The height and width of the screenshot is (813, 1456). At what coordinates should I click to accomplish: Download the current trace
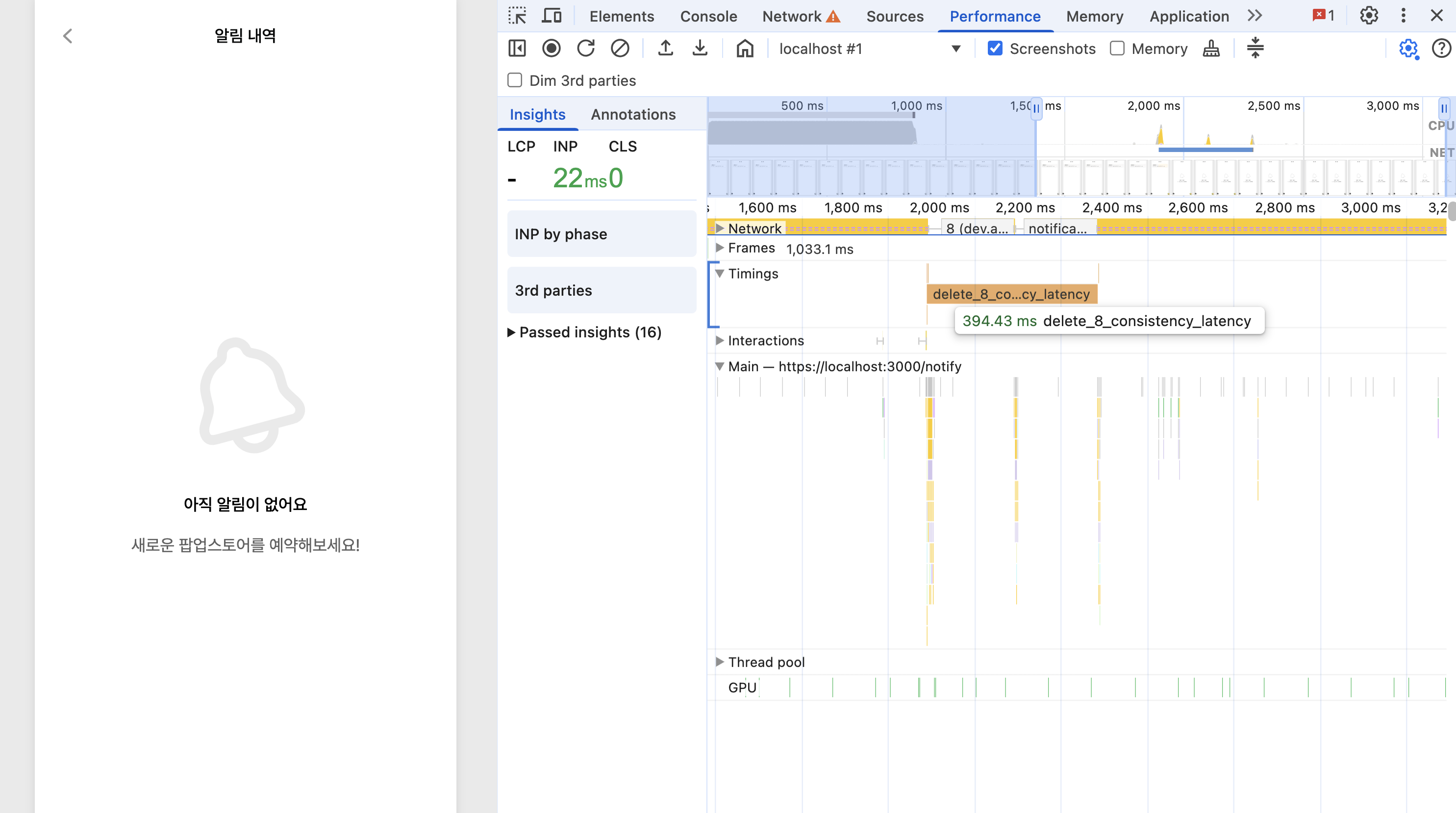(x=700, y=49)
